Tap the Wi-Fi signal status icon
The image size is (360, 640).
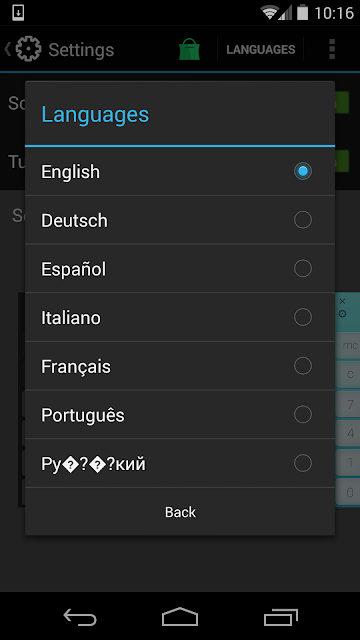[269, 13]
